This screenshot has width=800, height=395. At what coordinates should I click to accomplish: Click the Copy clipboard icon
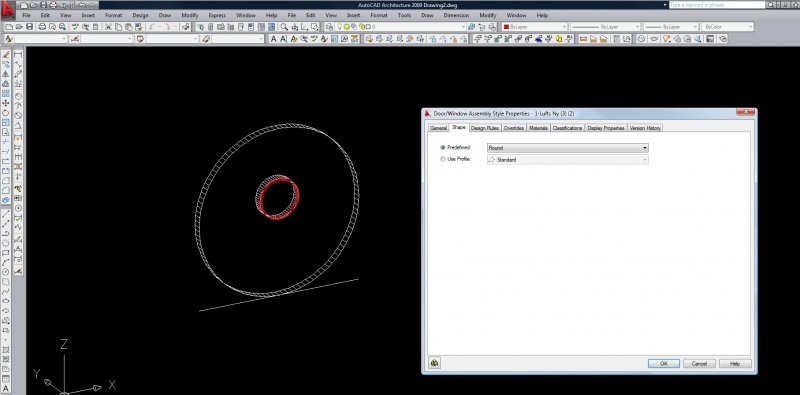(x=118, y=27)
